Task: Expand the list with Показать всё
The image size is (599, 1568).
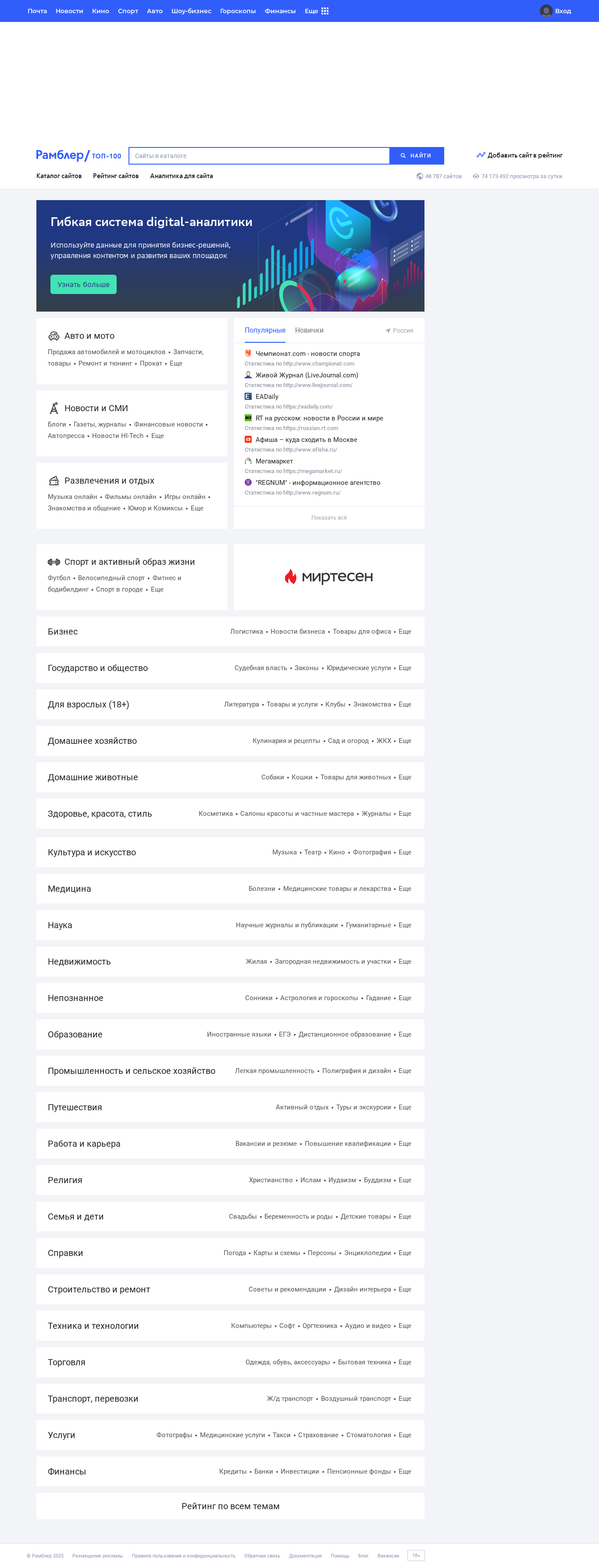Action: 329,517
